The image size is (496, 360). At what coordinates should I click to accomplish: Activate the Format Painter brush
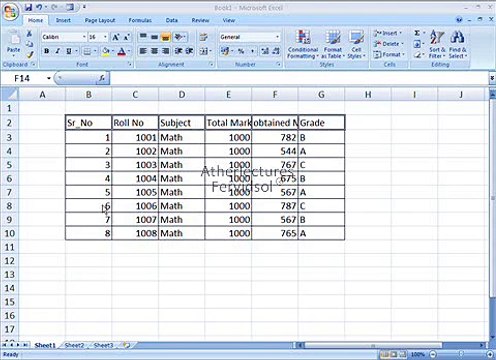[30, 54]
